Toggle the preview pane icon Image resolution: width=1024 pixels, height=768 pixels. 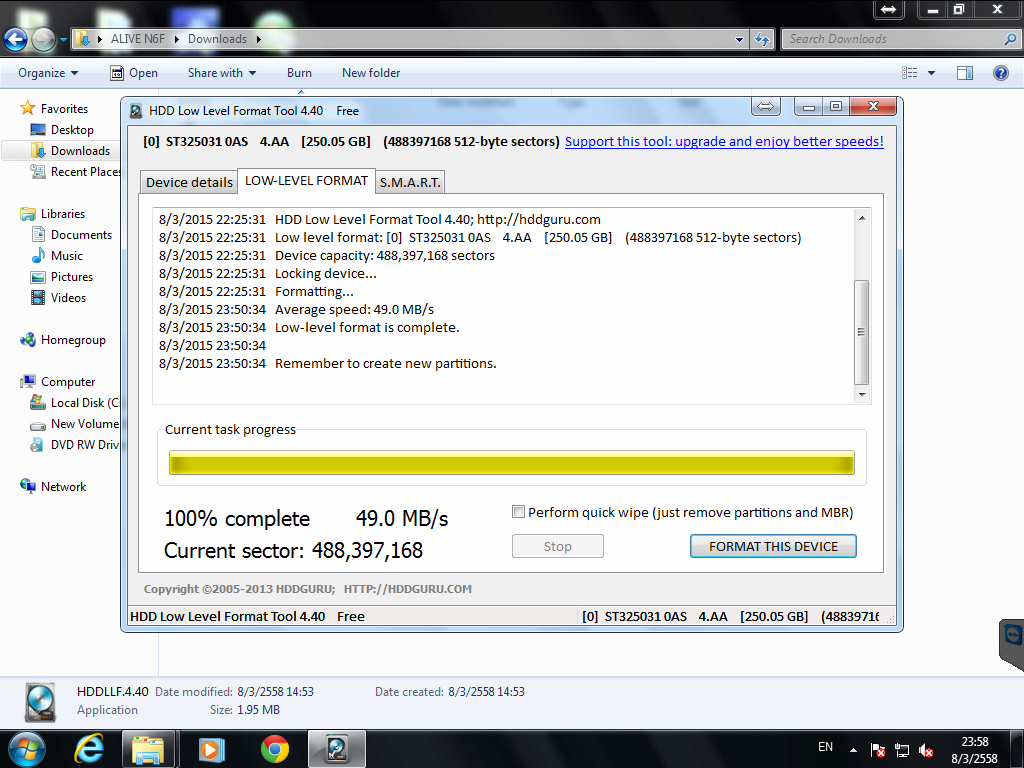tap(965, 73)
